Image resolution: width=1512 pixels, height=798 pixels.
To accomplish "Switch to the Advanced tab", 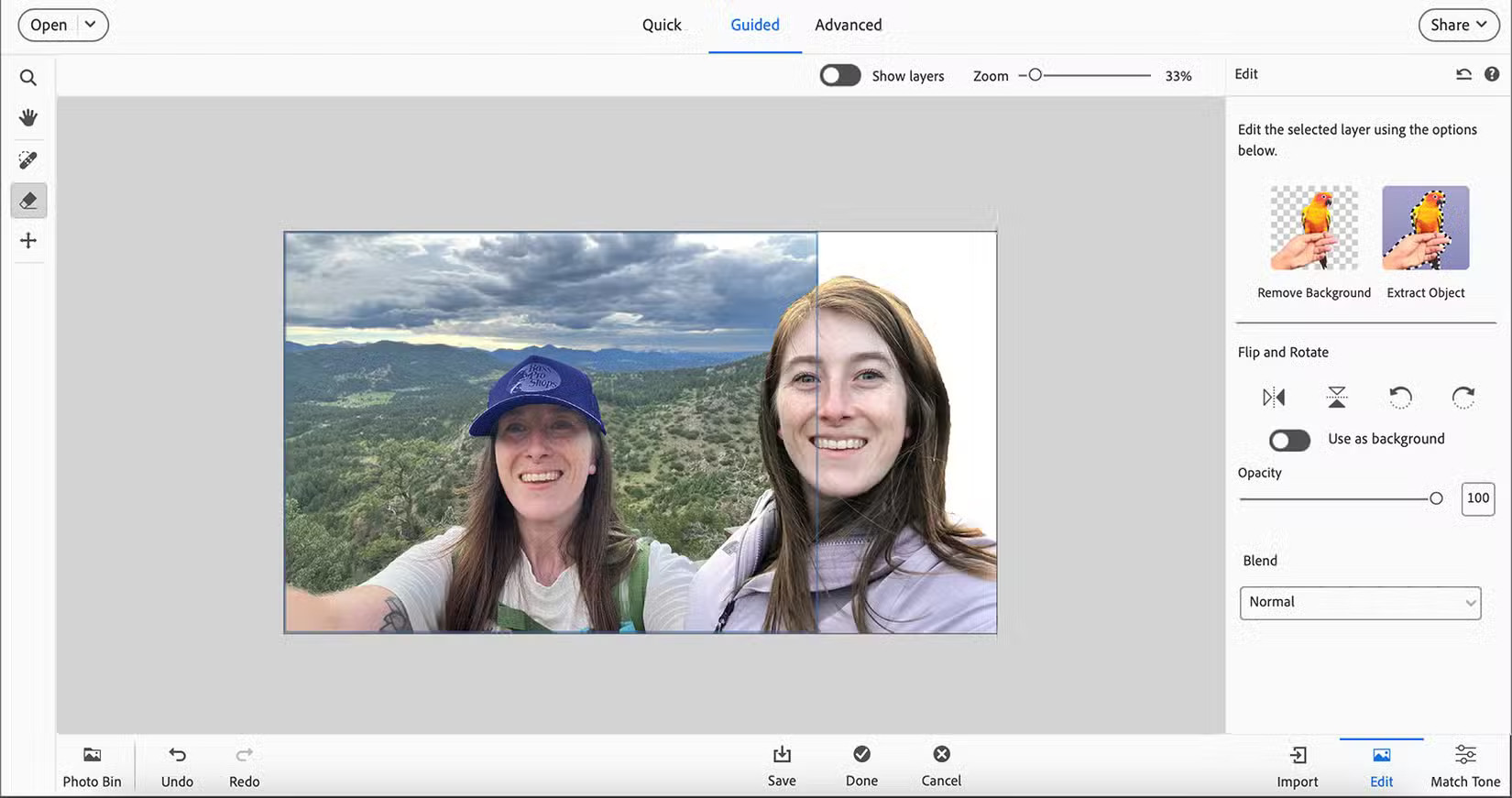I will [x=849, y=25].
